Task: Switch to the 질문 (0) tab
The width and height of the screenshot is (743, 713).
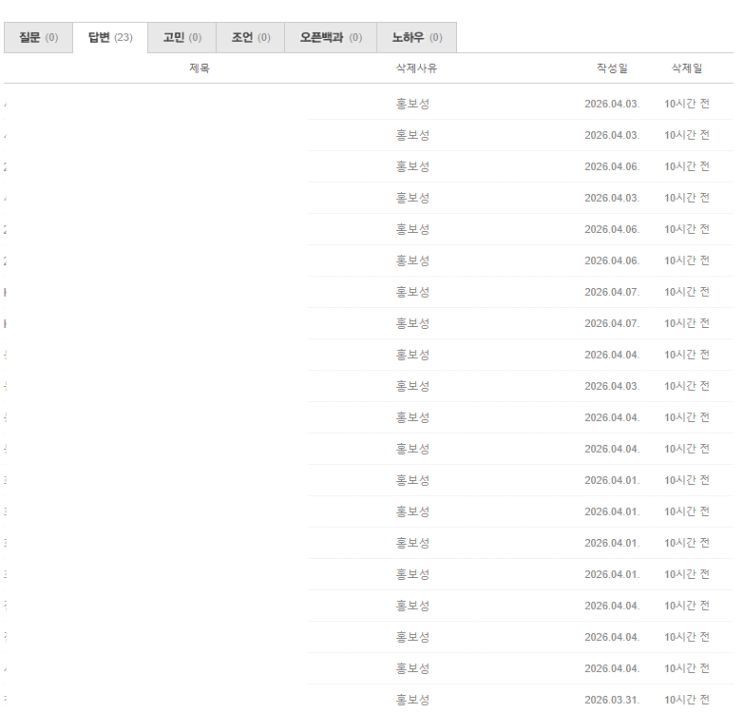Action: (38, 37)
